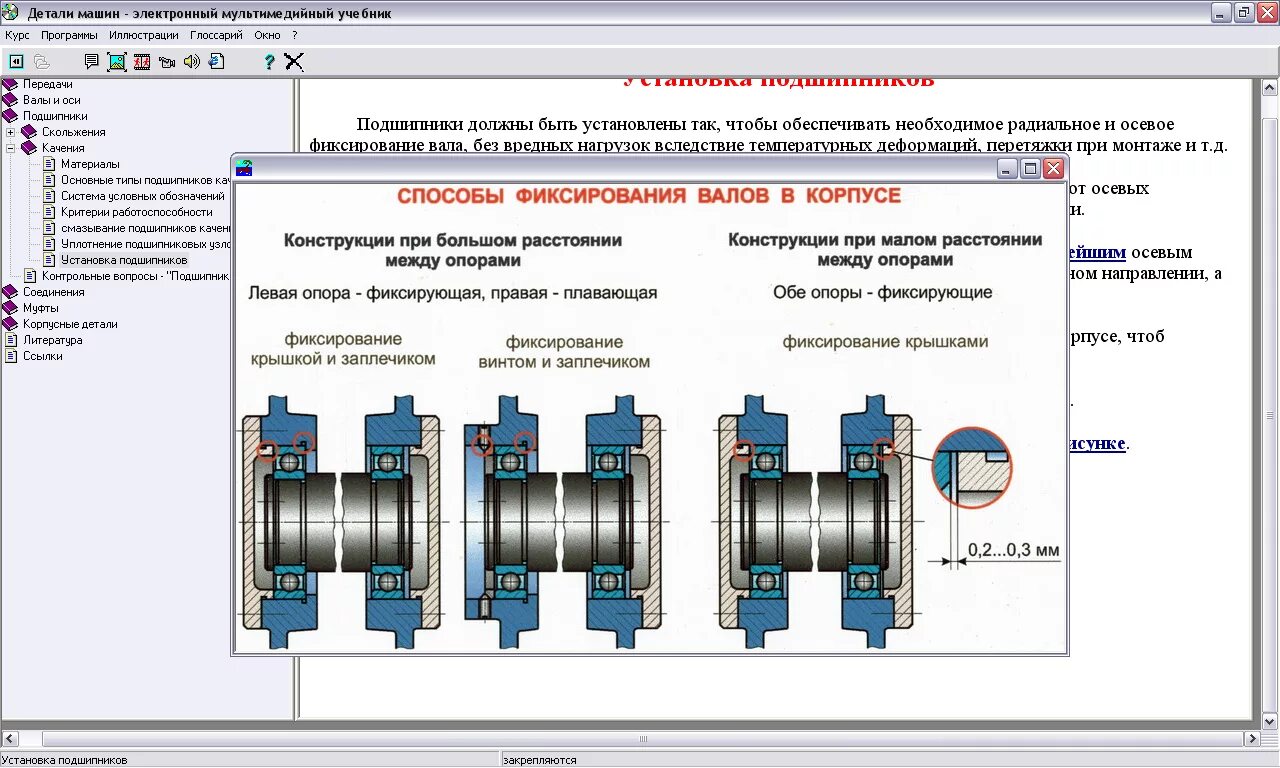Select Муфты tree item
This screenshot has height=768, width=1280.
pyautogui.click(x=41, y=308)
